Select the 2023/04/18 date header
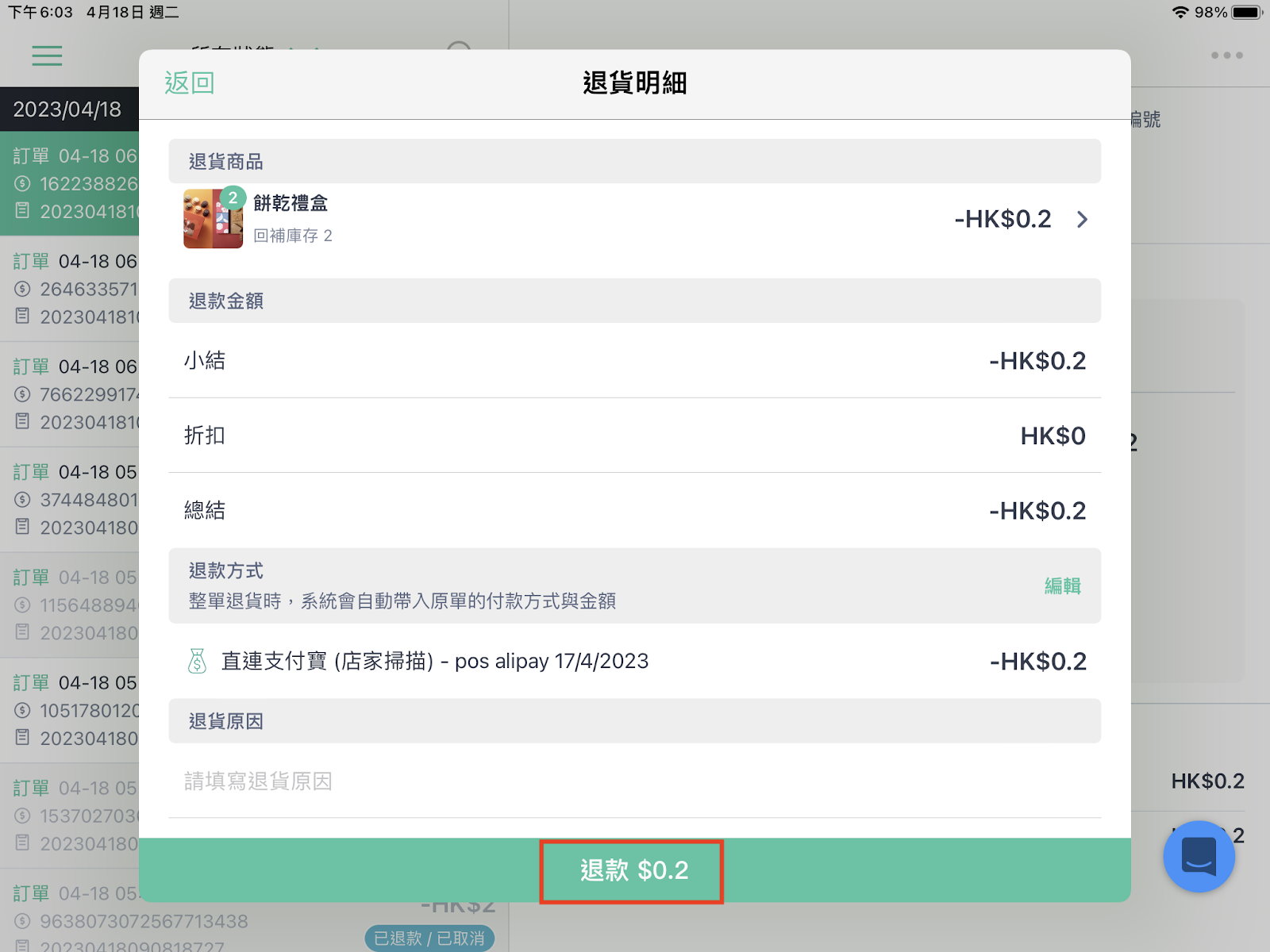 69,109
